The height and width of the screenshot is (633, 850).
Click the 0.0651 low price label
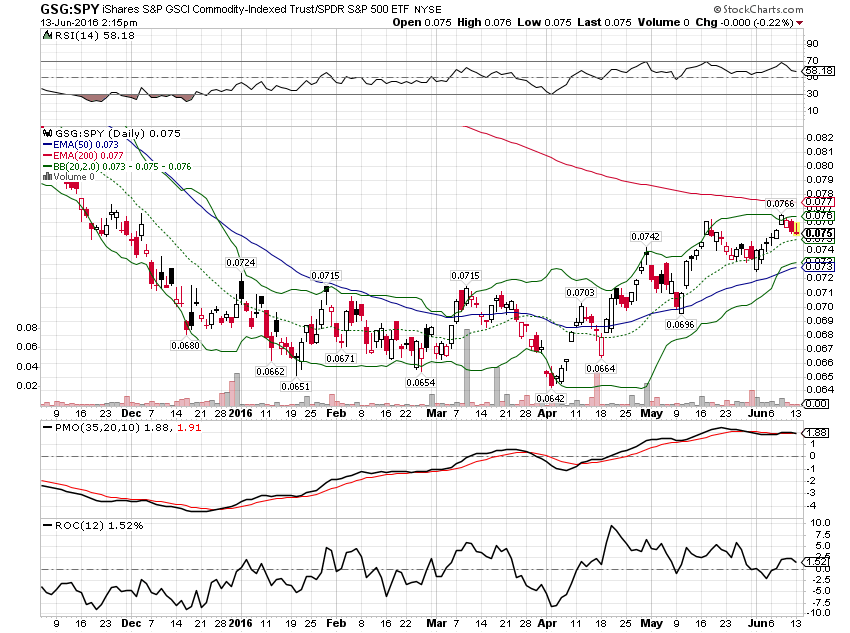click(295, 386)
